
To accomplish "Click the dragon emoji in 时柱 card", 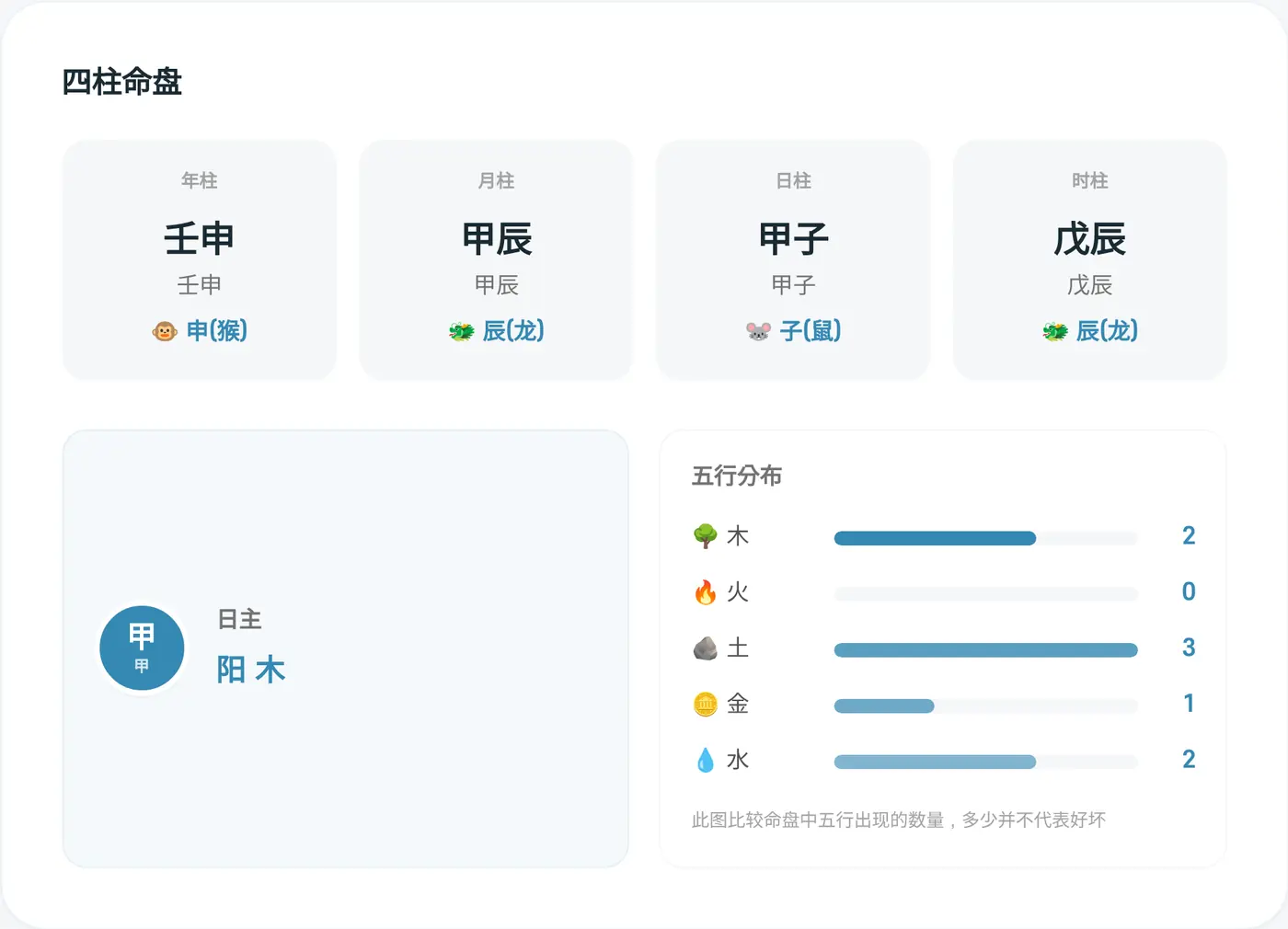I will click(x=1055, y=331).
